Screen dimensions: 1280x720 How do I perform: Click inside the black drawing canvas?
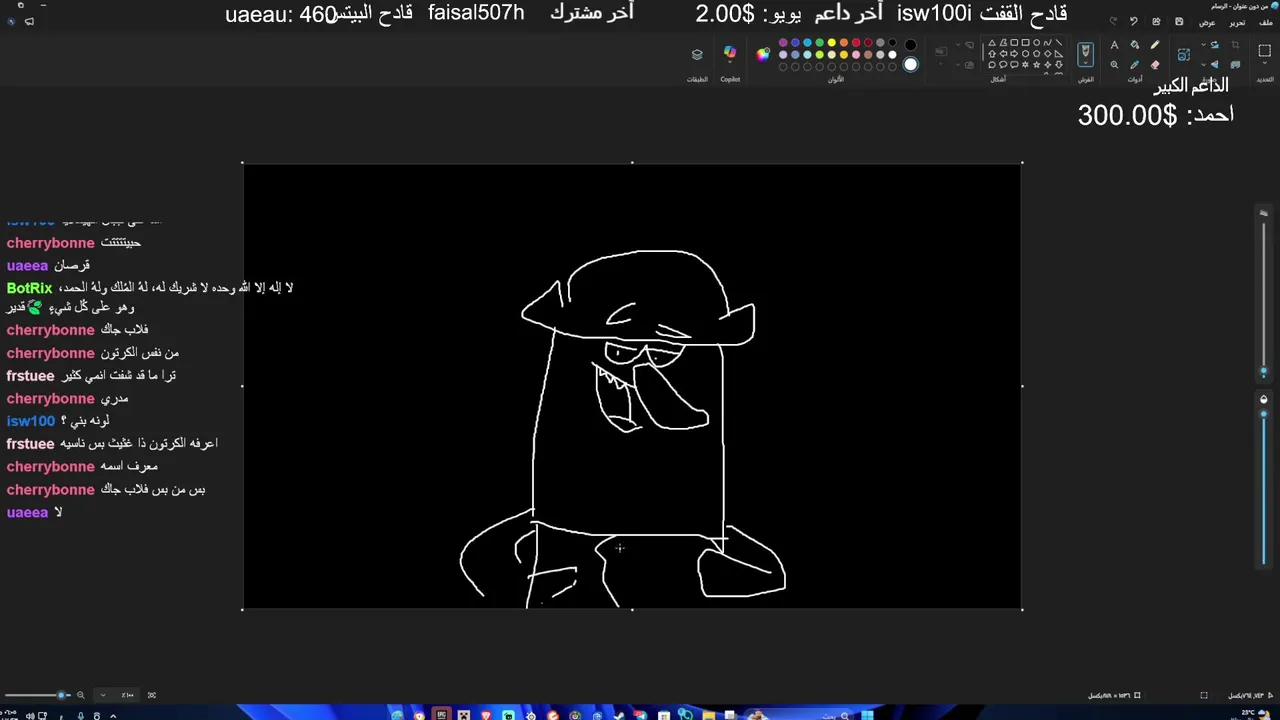(632, 386)
